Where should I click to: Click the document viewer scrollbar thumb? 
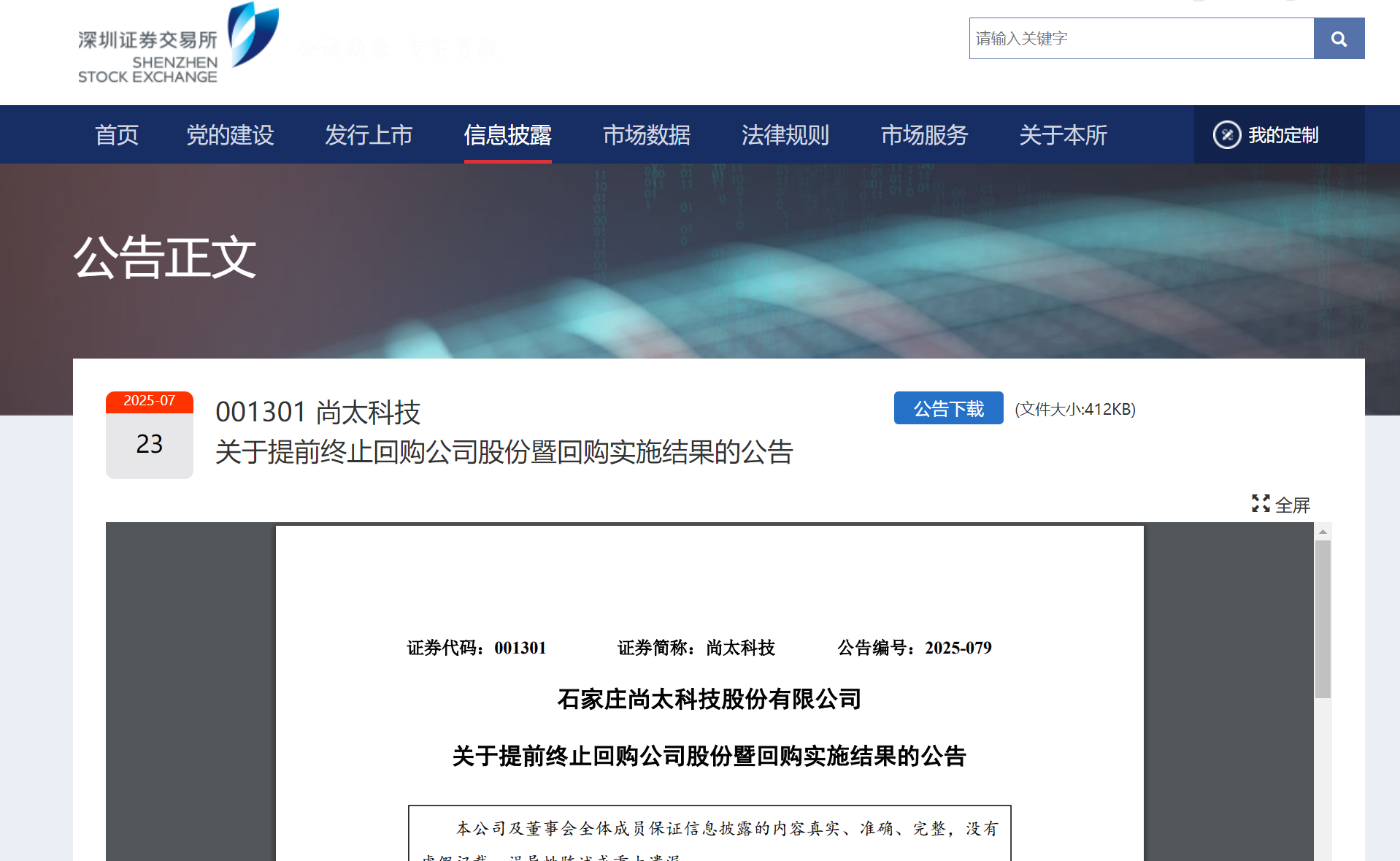1323,619
